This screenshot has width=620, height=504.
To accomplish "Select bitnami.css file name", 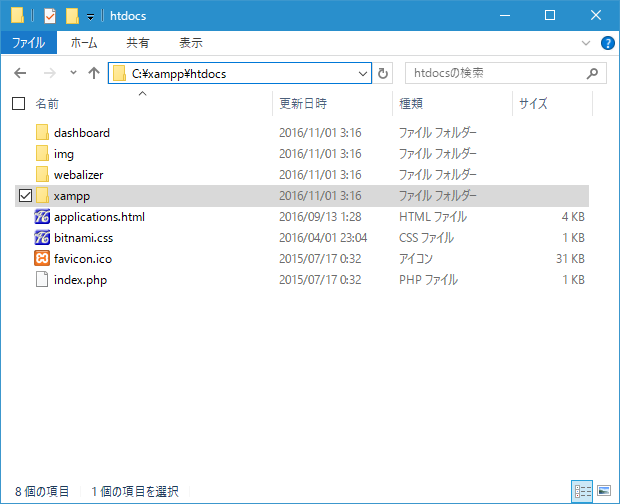I will [x=83, y=238].
